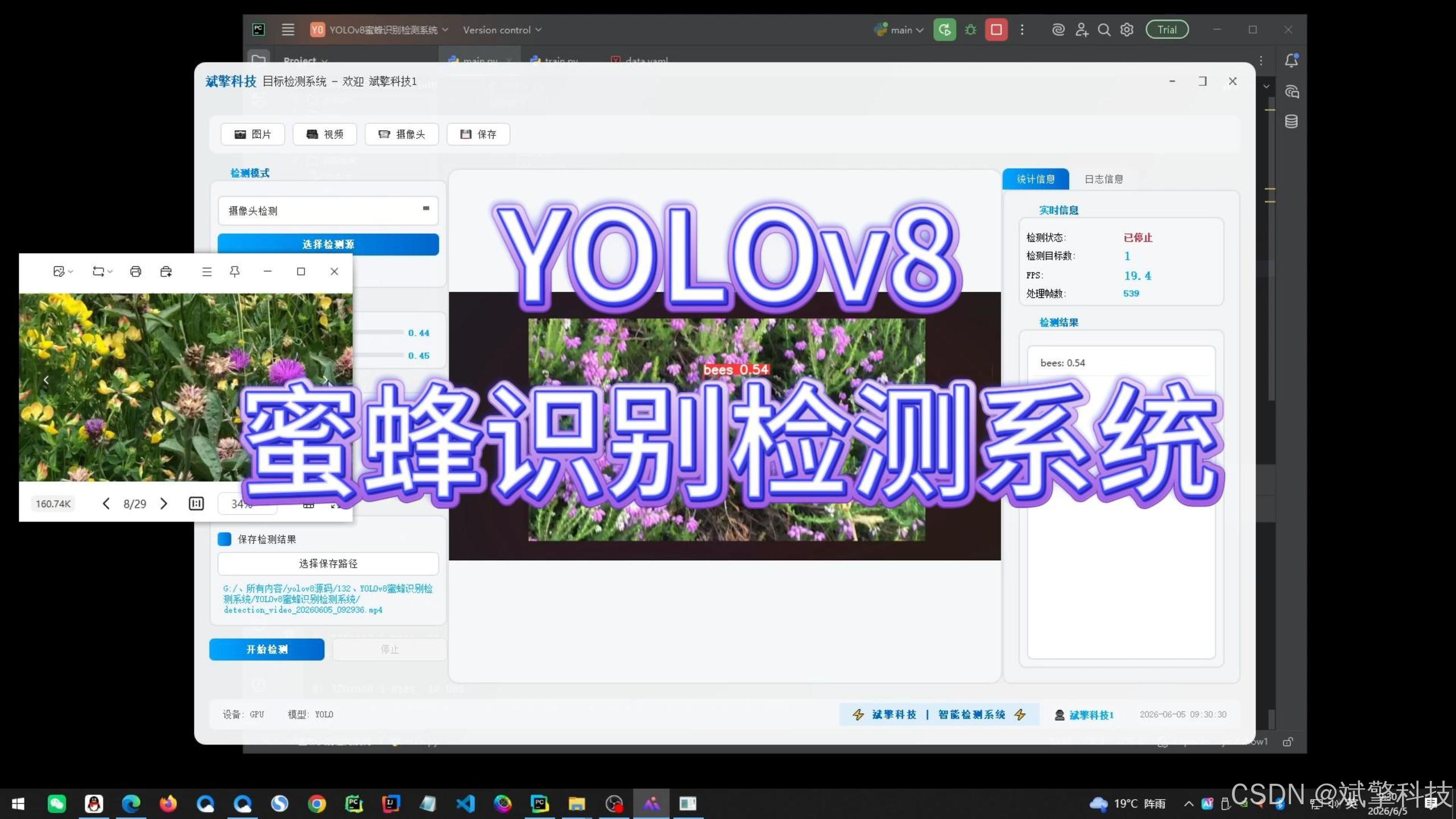Screen dimensions: 1456x819
Task: Click the image viewer print icon
Action: coord(135,272)
